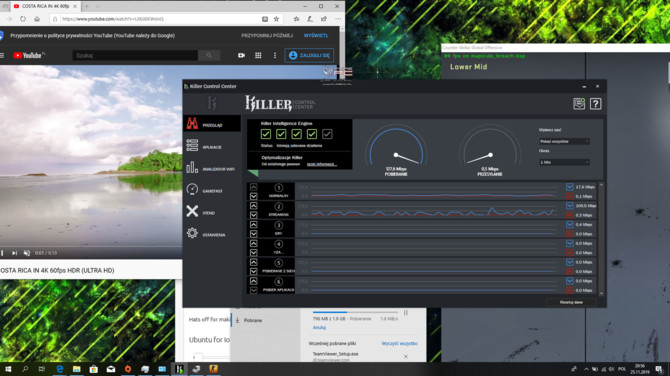Toggle the red upload icon showing 0.3 Mbps

point(570,215)
